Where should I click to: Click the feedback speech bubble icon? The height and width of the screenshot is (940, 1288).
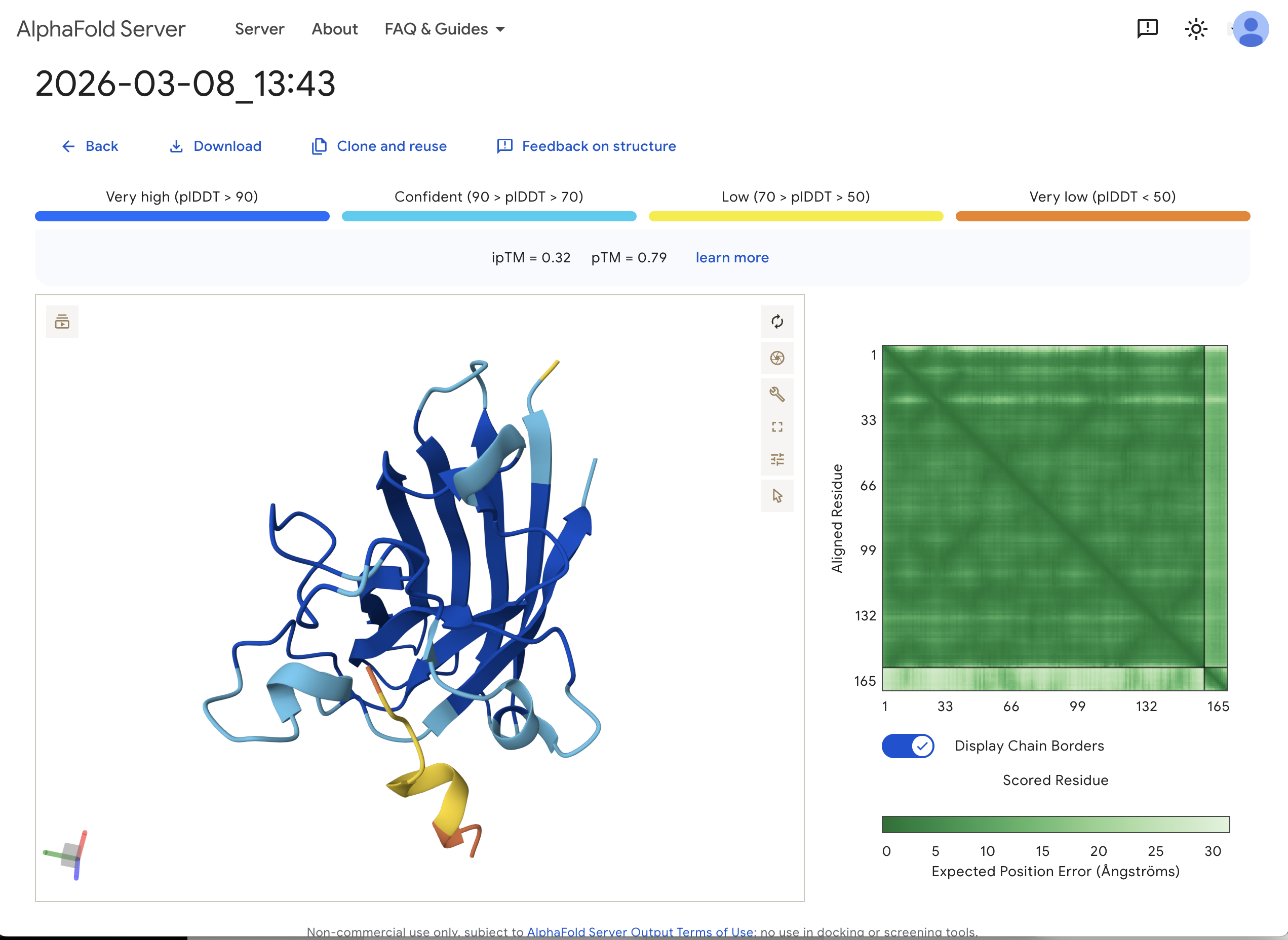1147,28
